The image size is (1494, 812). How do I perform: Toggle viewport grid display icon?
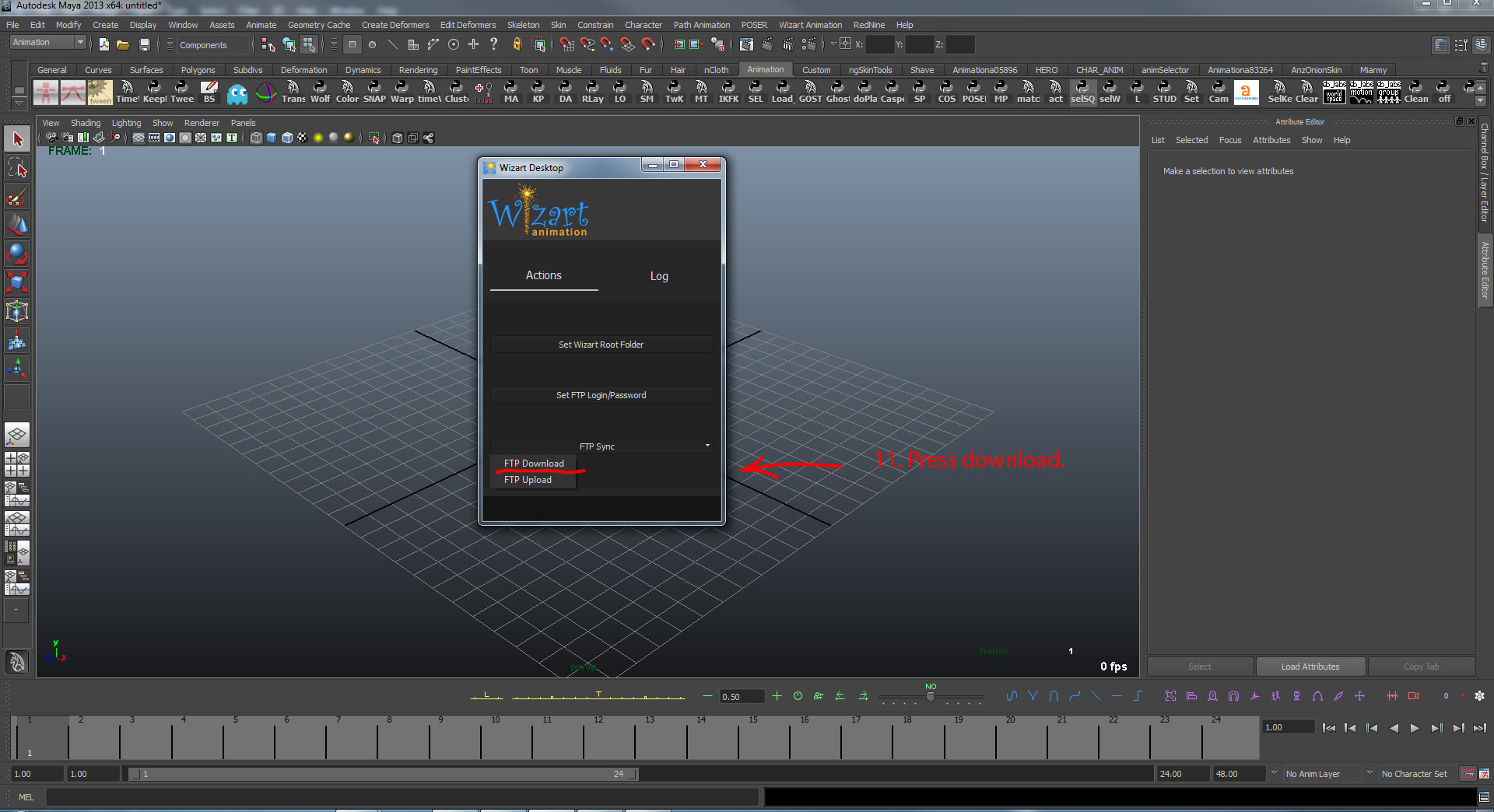139,138
